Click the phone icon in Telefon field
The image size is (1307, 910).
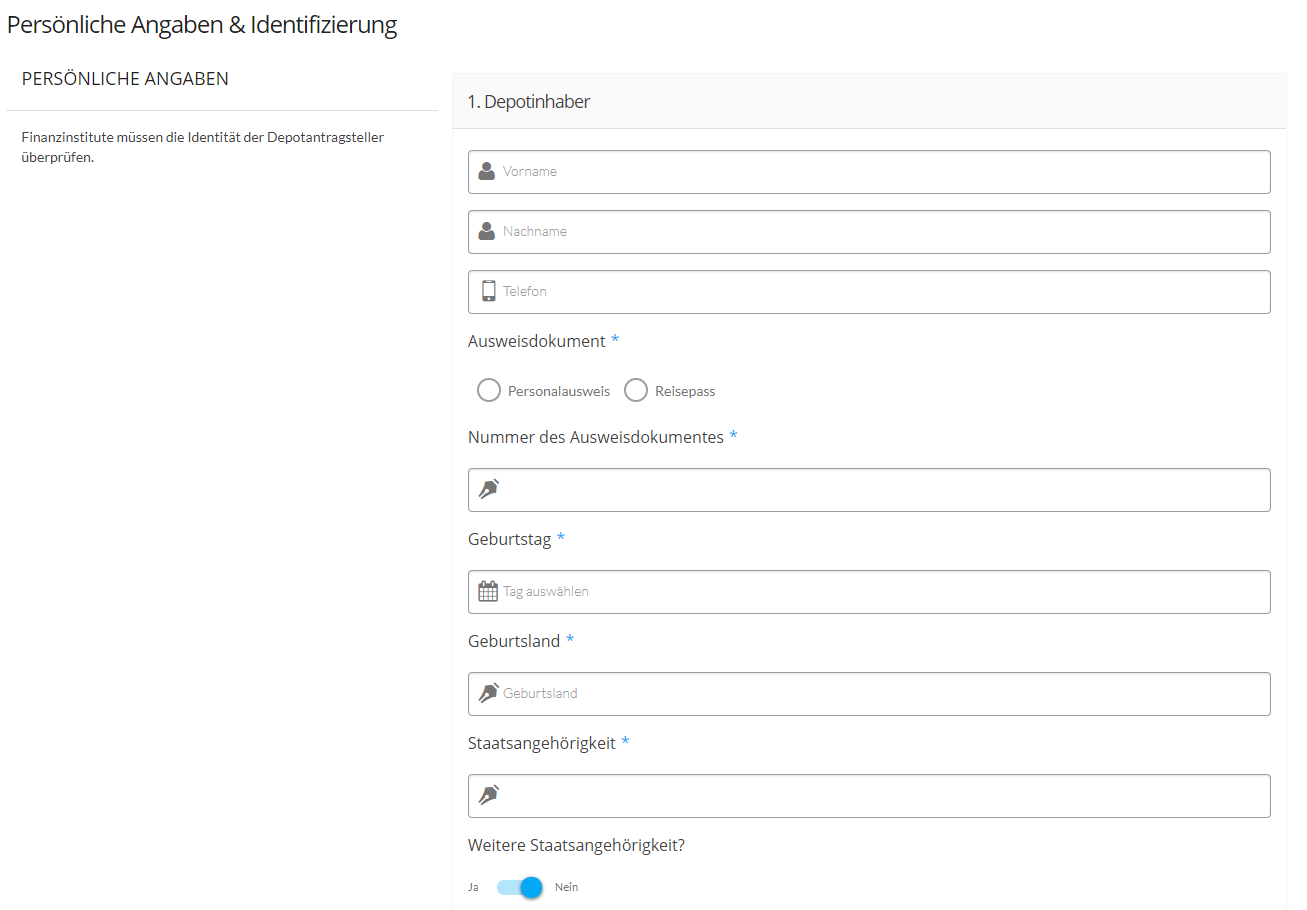coord(488,291)
